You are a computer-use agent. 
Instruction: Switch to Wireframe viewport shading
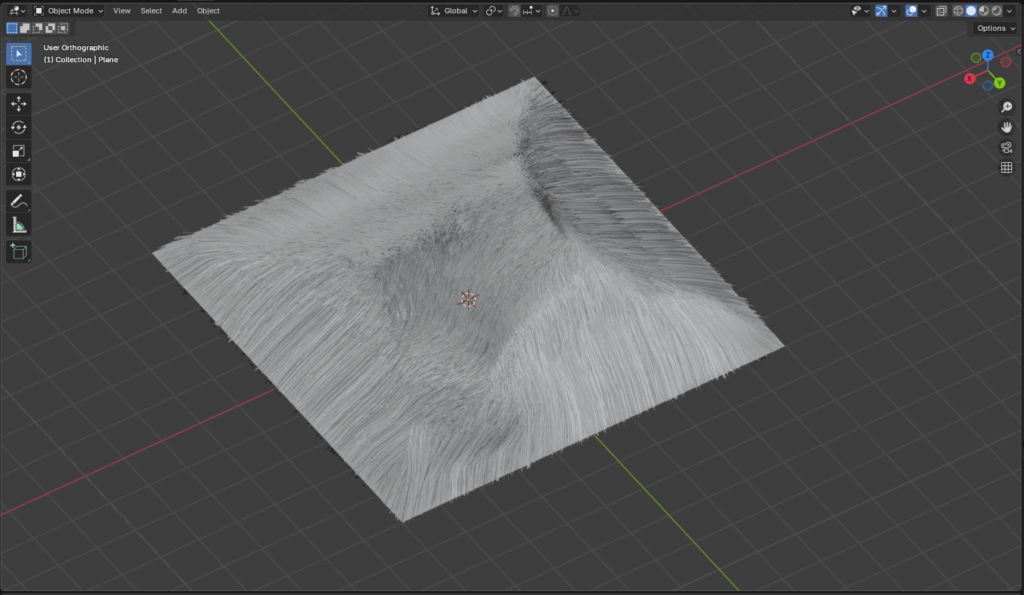(x=958, y=10)
